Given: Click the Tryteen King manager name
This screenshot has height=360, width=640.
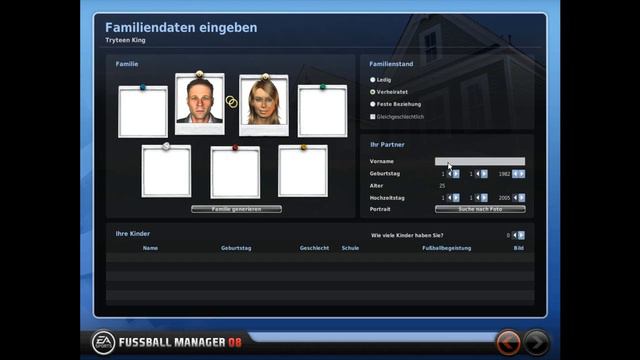Looking at the screenshot, I should [x=125, y=40].
